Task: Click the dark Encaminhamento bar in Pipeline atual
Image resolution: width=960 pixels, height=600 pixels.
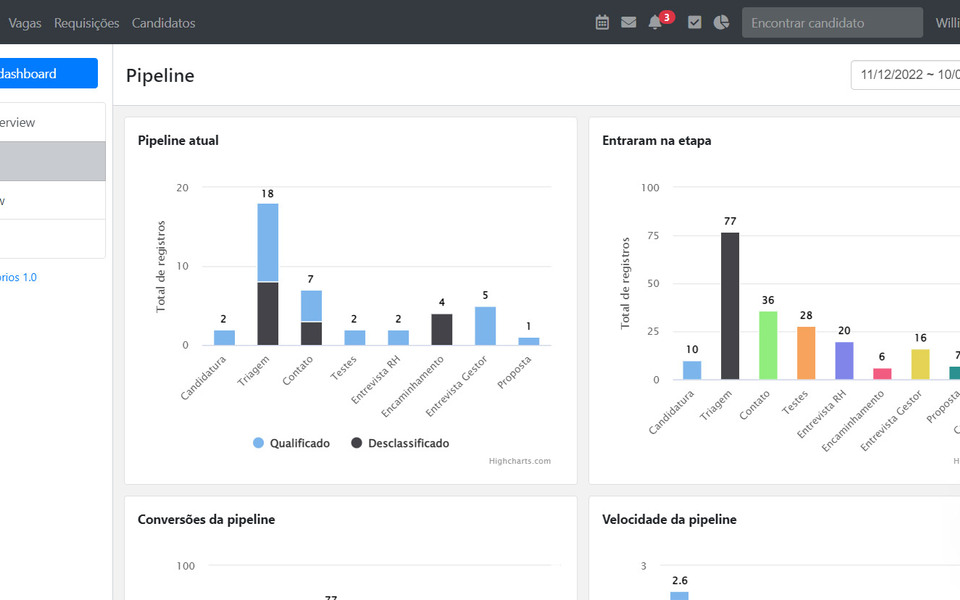Action: (x=441, y=329)
